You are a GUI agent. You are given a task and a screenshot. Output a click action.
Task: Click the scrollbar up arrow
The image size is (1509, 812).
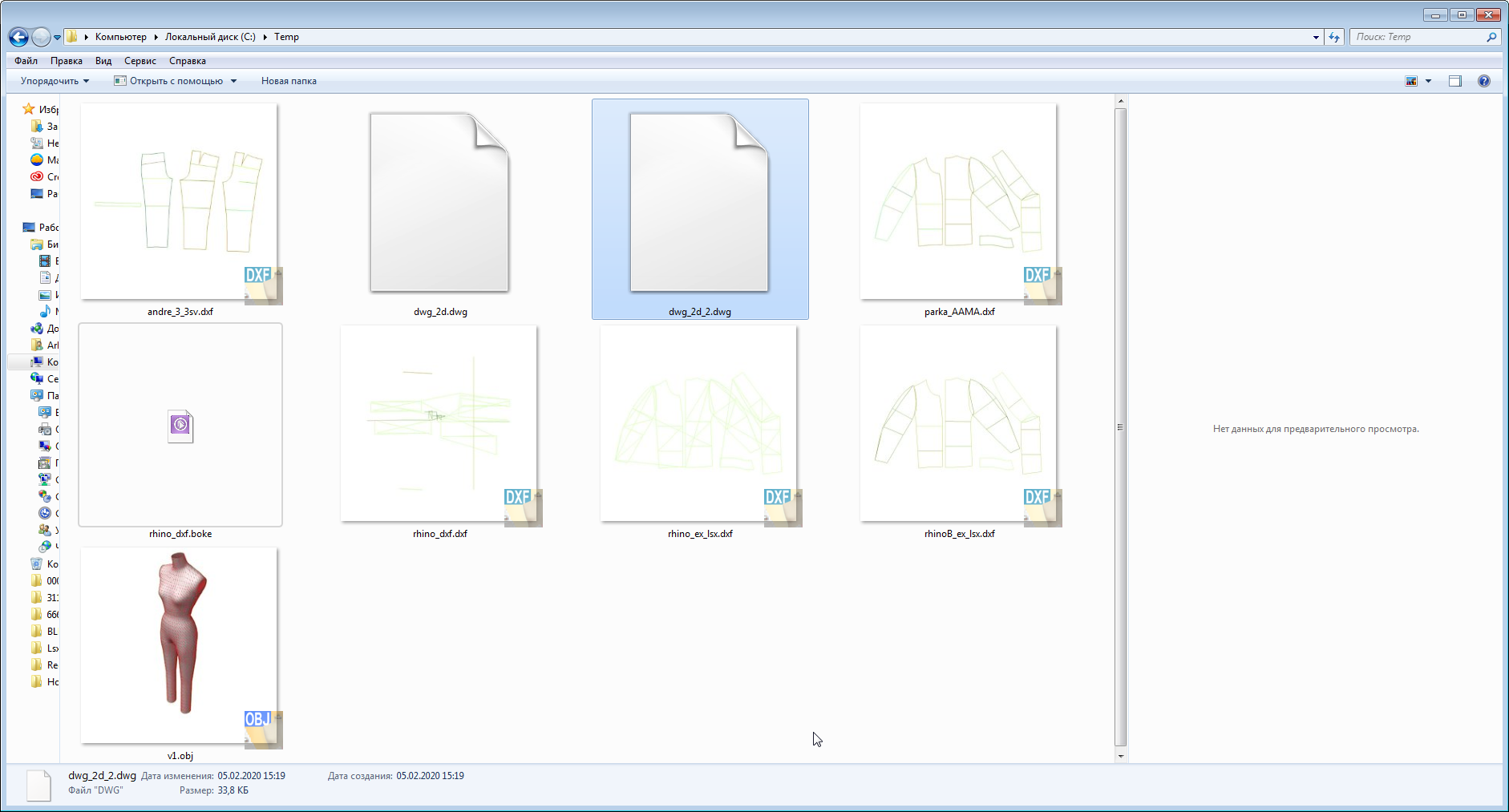1121,101
